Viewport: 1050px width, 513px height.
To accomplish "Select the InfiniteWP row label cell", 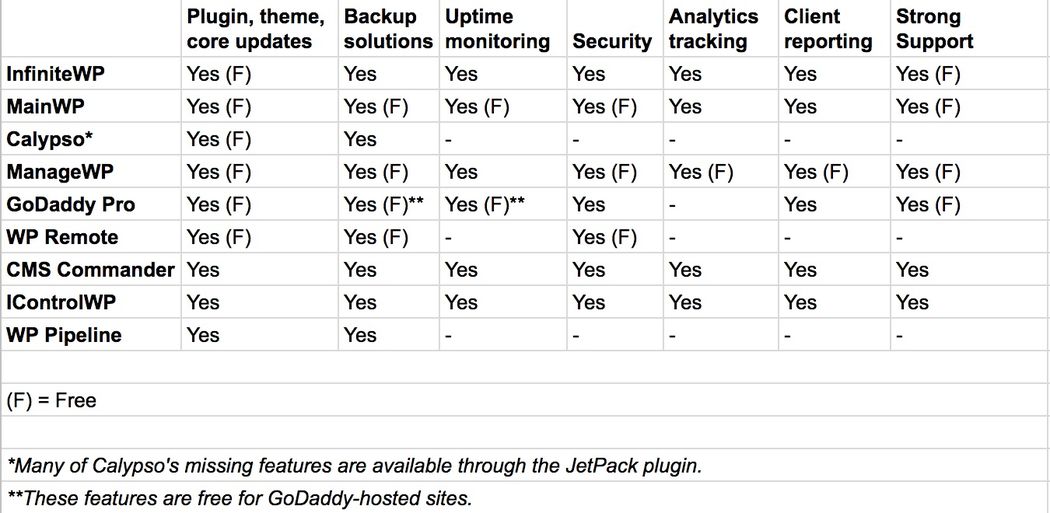I will tap(91, 74).
